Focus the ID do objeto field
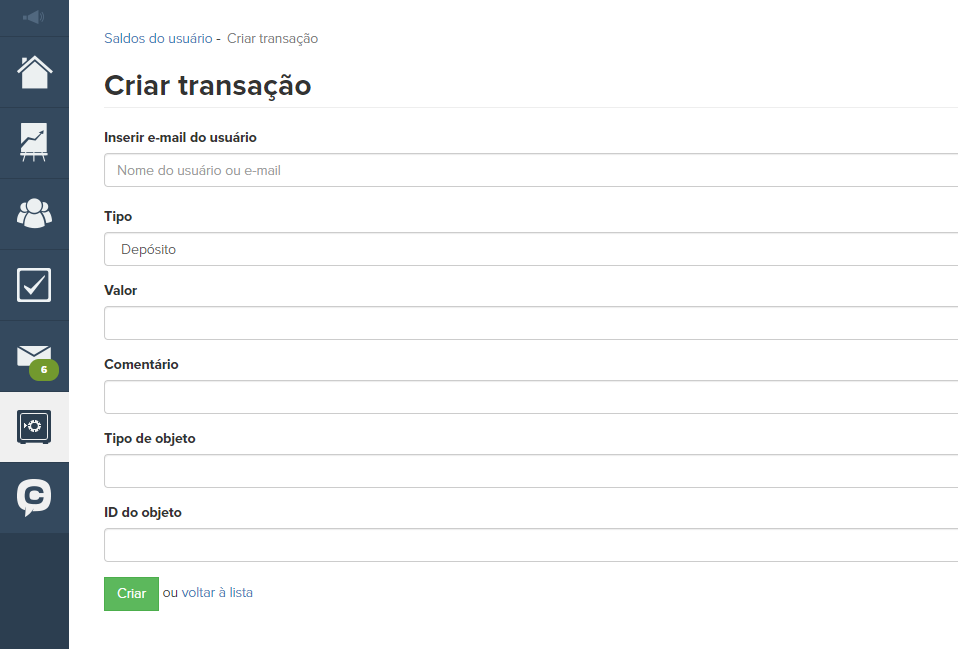The image size is (958, 649). tap(531, 545)
